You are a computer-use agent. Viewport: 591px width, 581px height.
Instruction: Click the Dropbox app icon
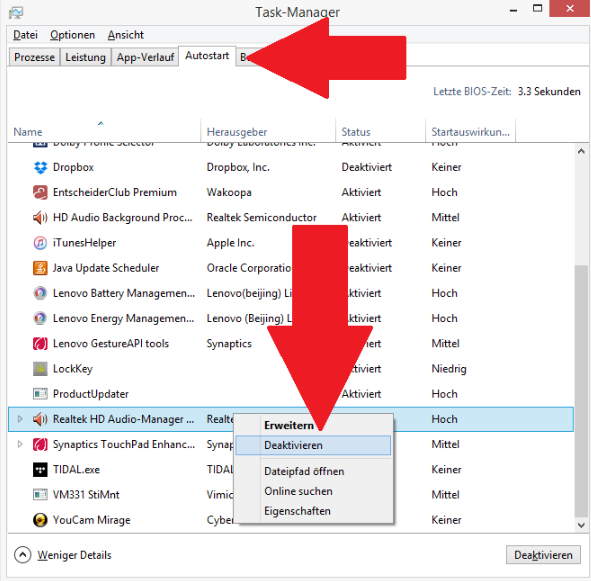click(x=40, y=167)
